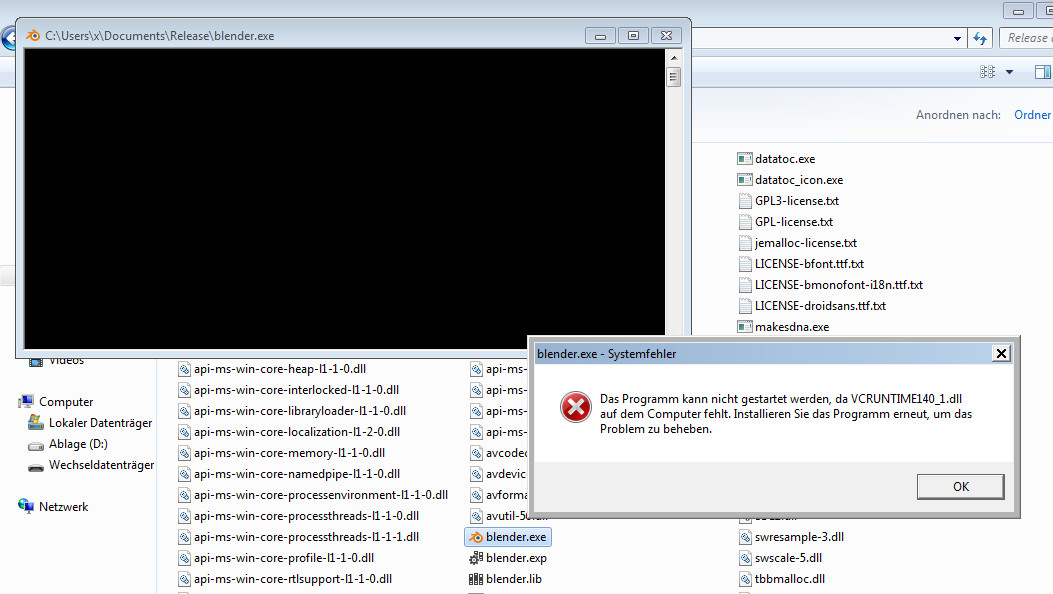The height and width of the screenshot is (594, 1053).
Task: Select the GPL3-license.txt file icon
Action: point(744,201)
